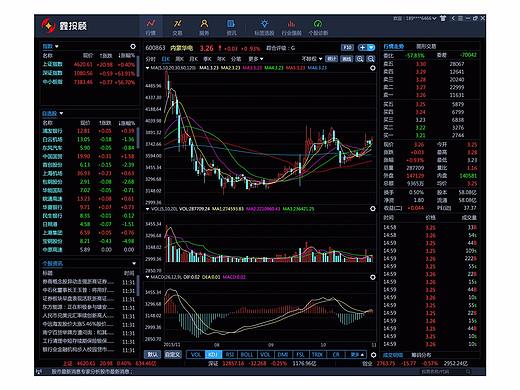Open the user account dropdown in title bar

[434, 19]
